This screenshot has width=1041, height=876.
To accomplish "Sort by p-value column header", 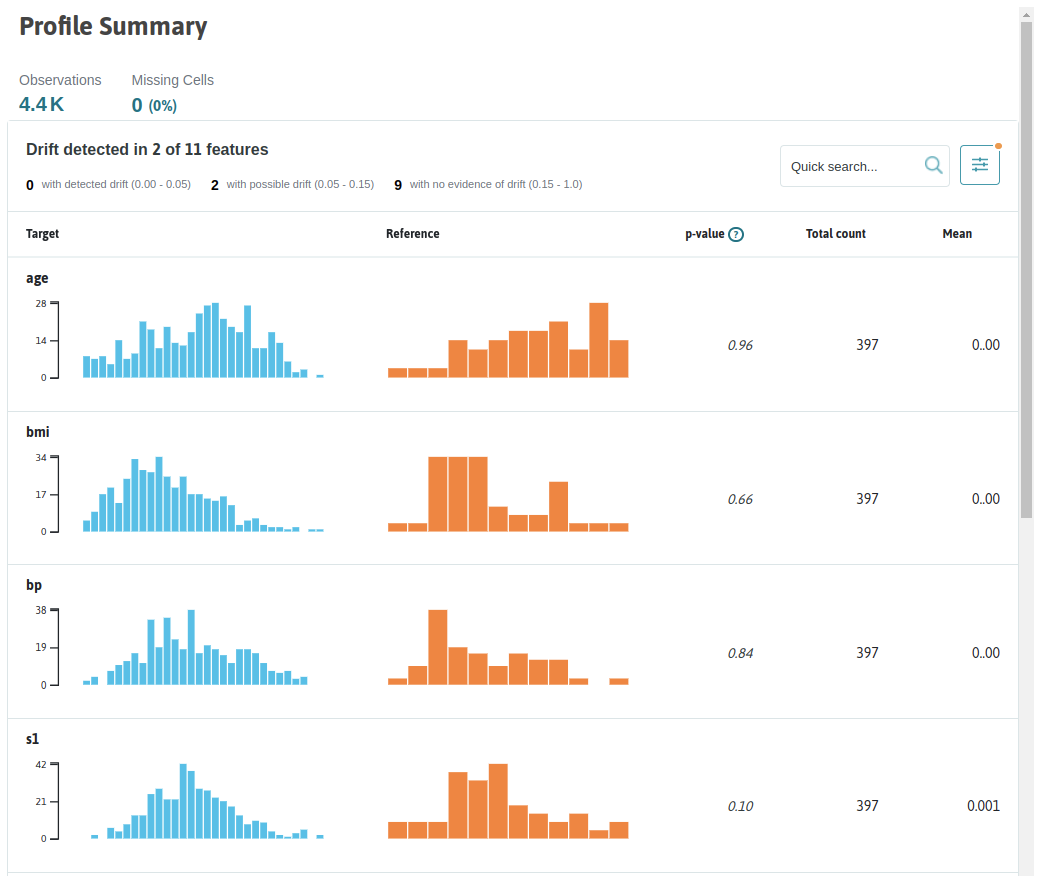I will coord(704,234).
